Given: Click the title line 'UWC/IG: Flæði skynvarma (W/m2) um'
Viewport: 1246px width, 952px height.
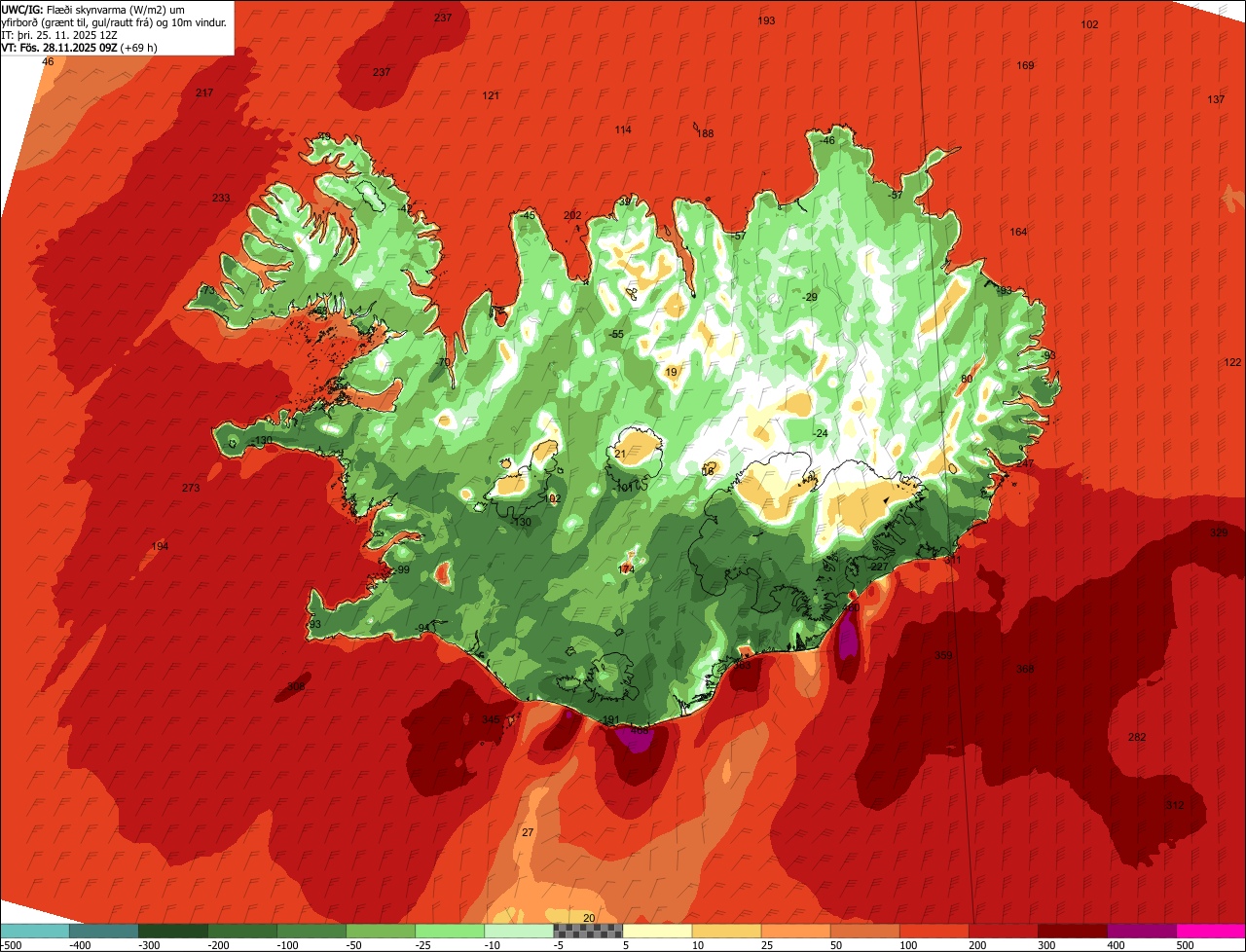Looking at the screenshot, I should point(93,9).
